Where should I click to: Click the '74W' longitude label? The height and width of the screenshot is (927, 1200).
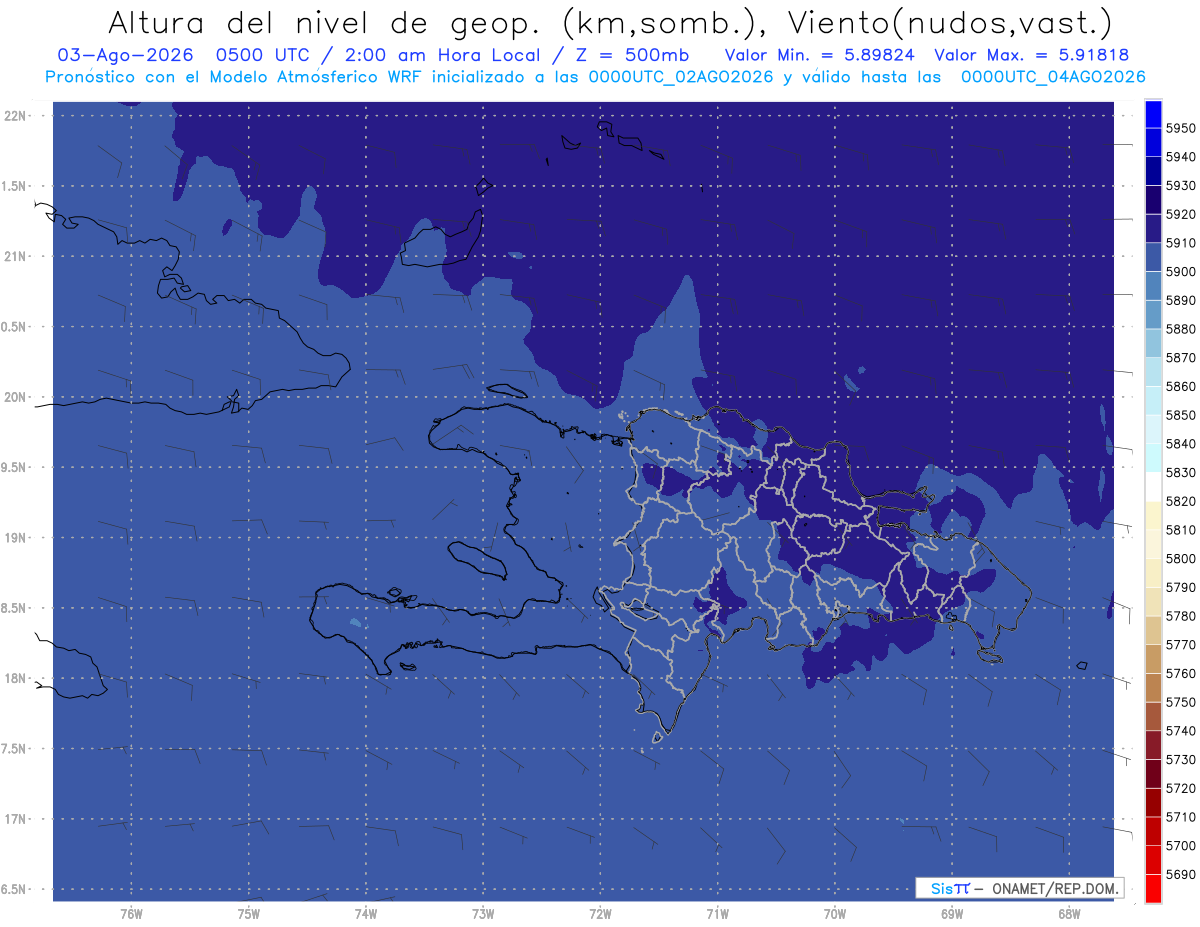[365, 914]
